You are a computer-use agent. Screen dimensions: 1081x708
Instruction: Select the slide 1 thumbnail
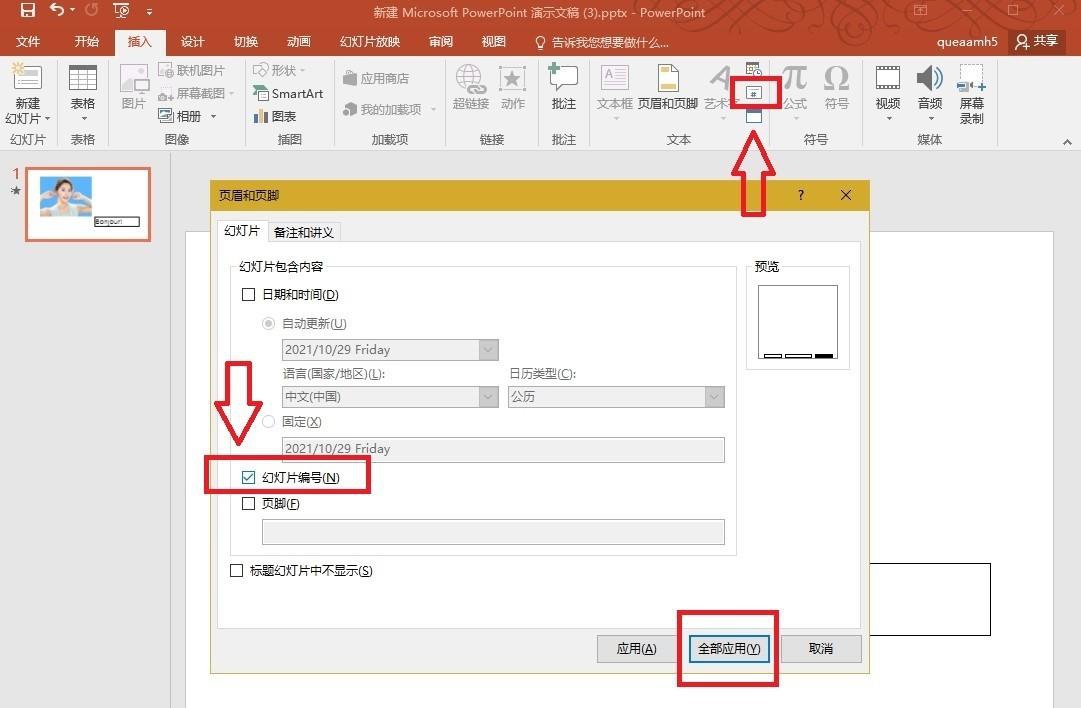[x=87, y=204]
